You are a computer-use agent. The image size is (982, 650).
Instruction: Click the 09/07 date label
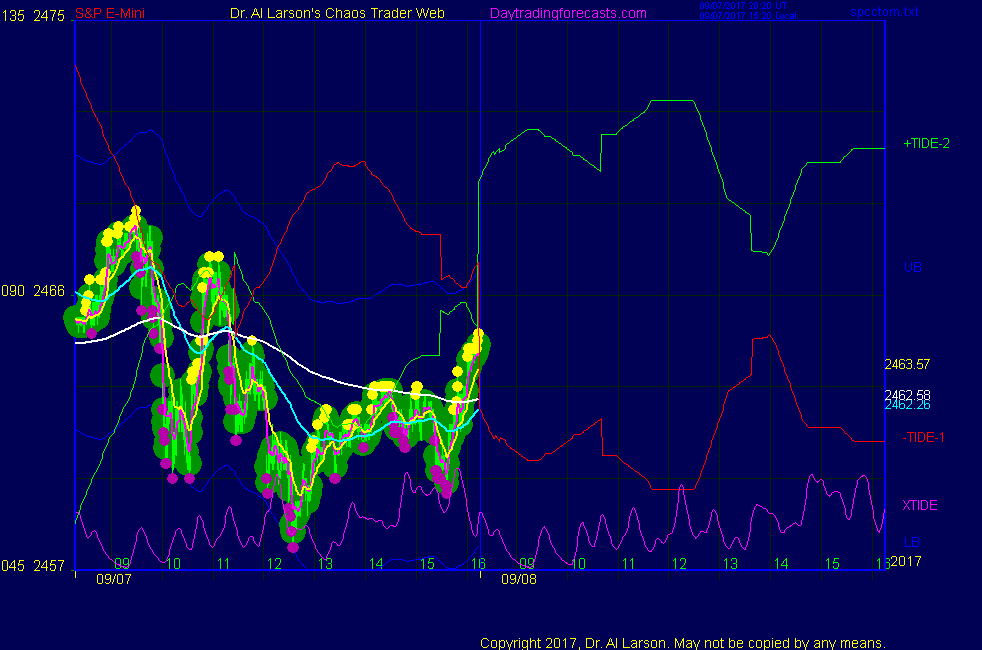114,579
